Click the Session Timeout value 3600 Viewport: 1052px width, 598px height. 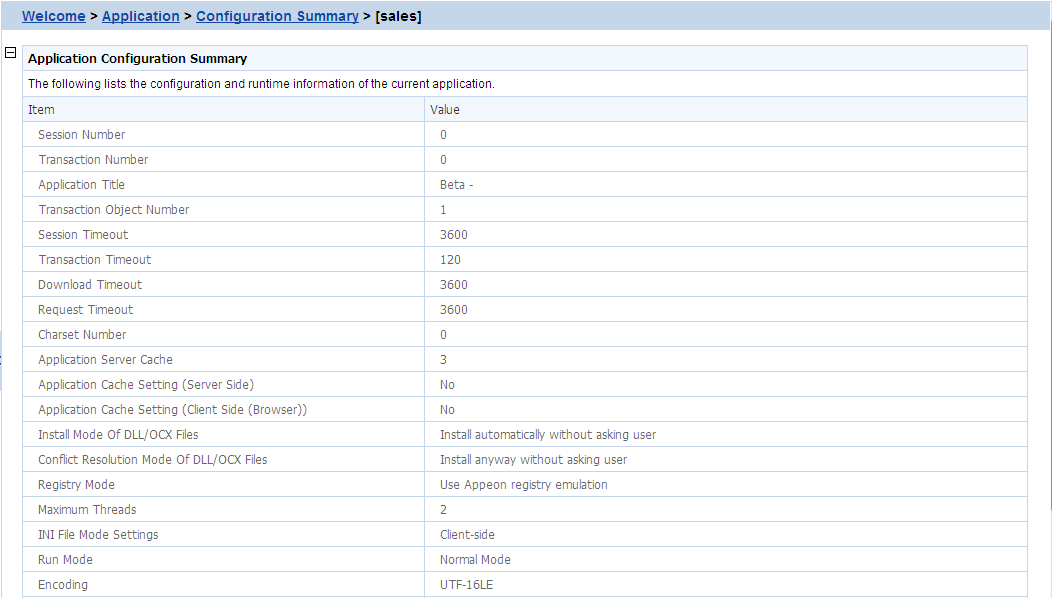[454, 234]
